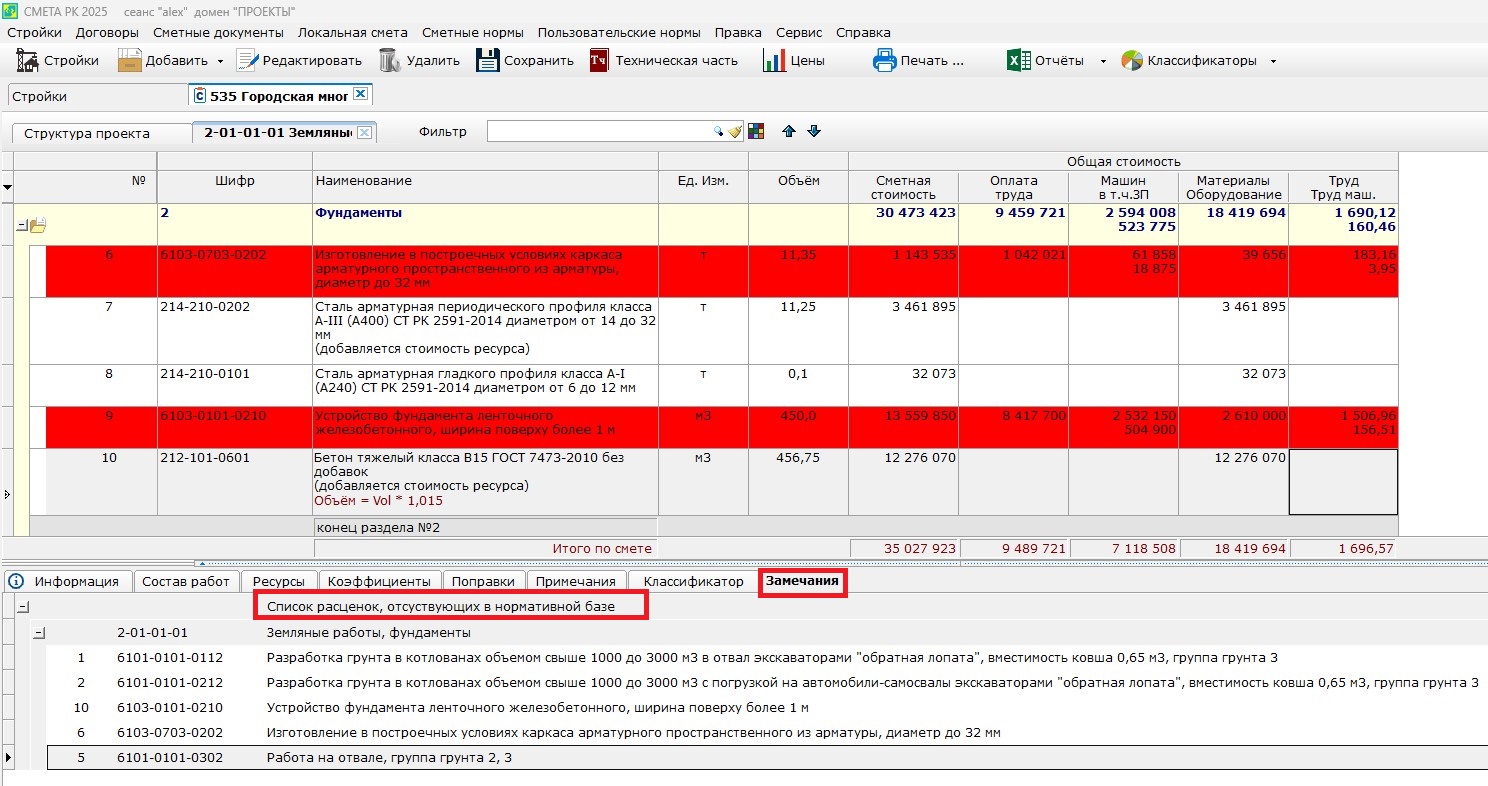The height and width of the screenshot is (786, 1488).
Task: Clear the filter with the broom icon
Action: coord(735,132)
